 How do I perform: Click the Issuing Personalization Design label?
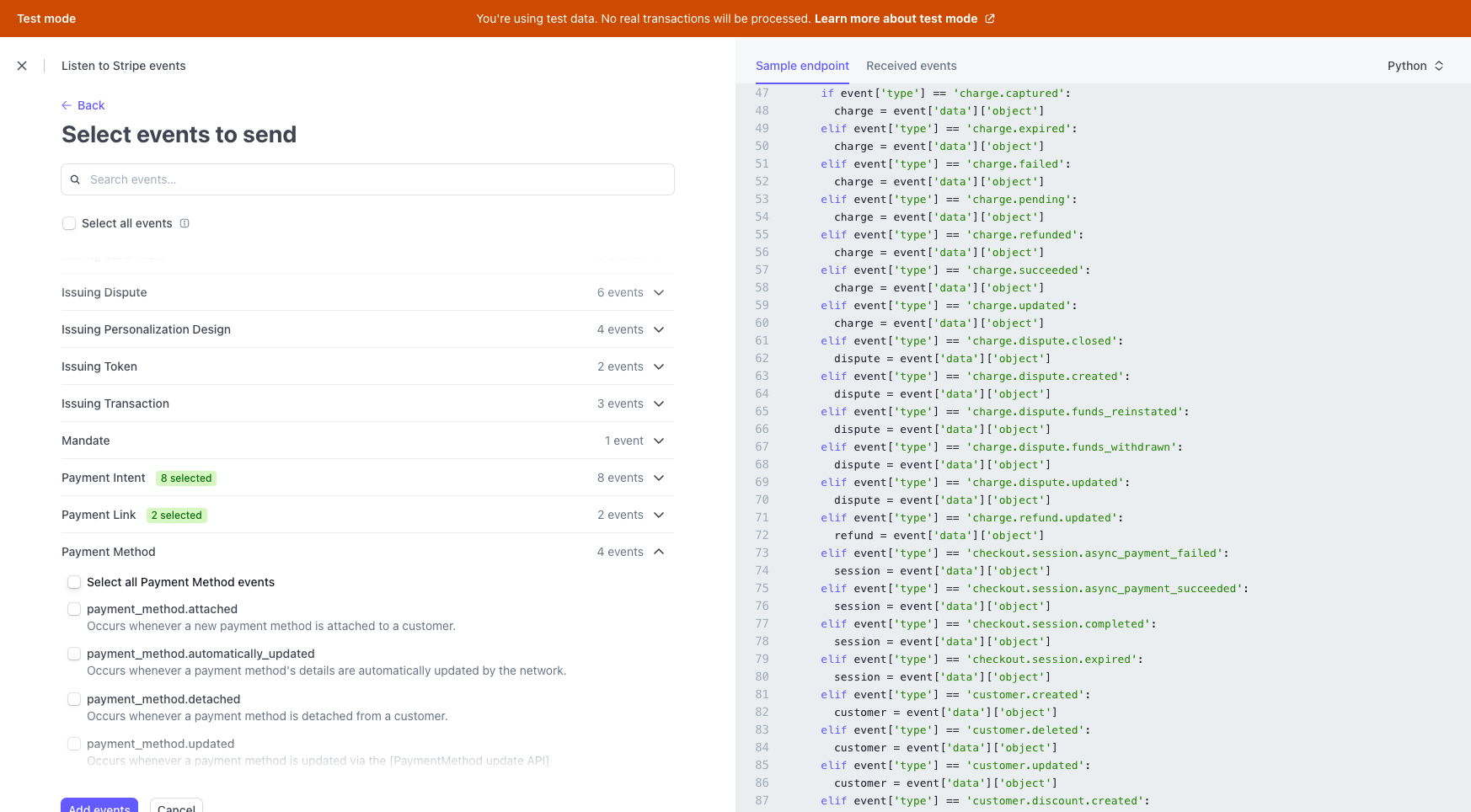coord(146,329)
